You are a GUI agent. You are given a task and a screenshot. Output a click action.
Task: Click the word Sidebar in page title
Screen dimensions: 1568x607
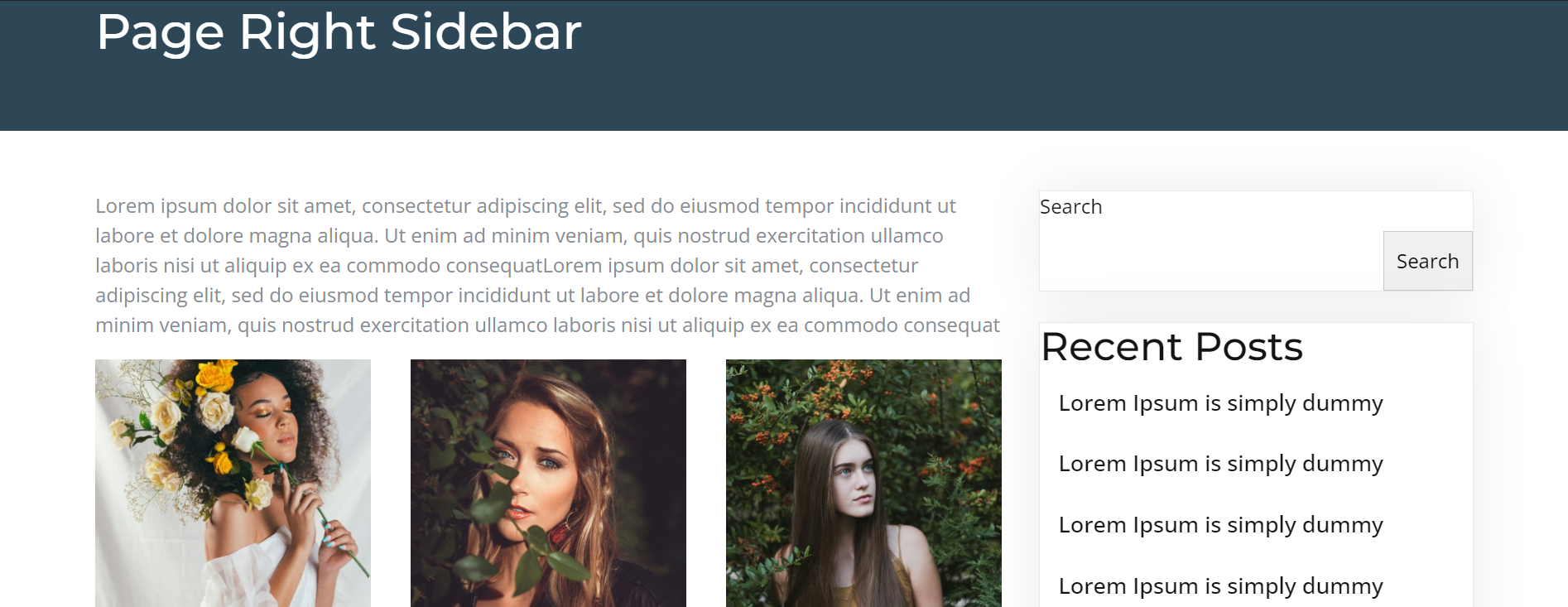(x=486, y=31)
